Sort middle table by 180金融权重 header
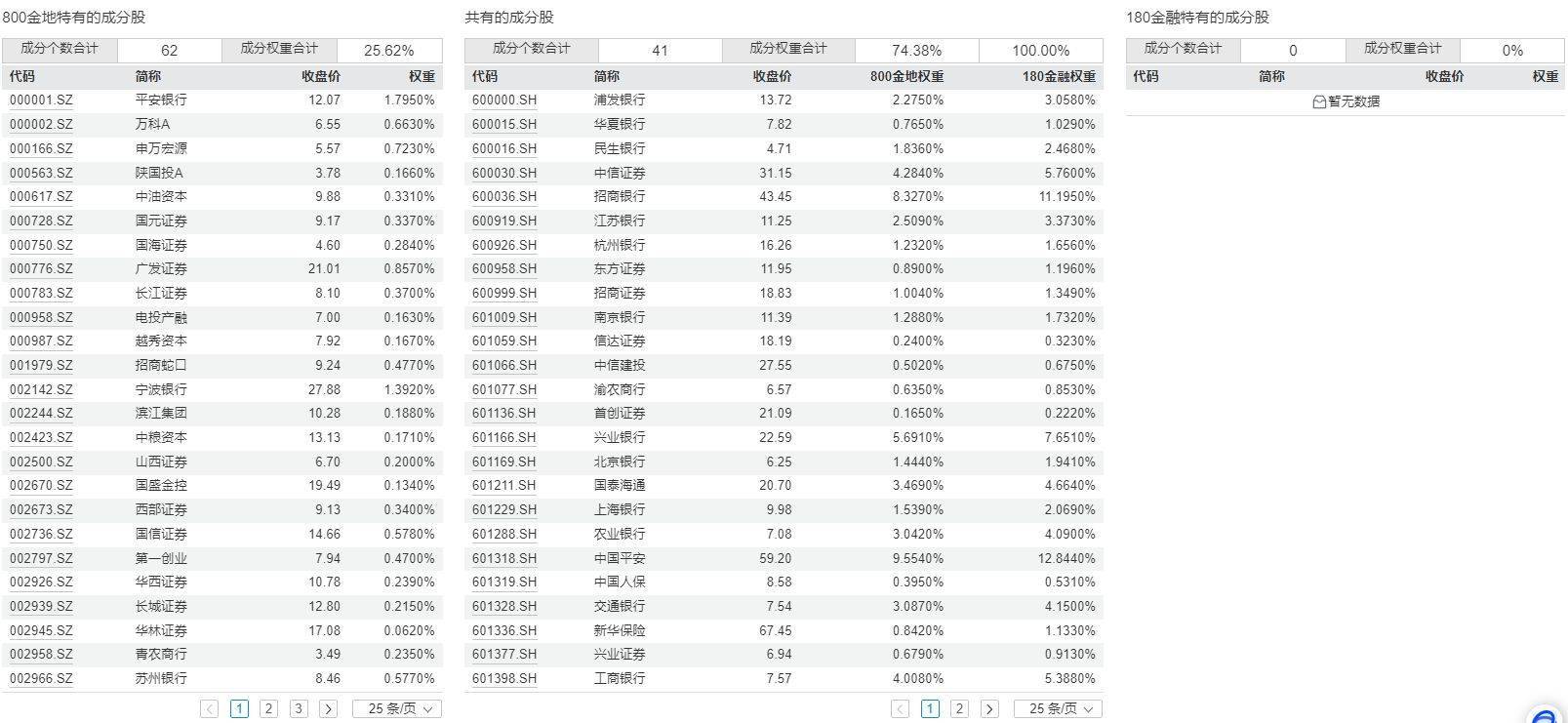Image resolution: width=1568 pixels, height=723 pixels. click(x=1059, y=76)
